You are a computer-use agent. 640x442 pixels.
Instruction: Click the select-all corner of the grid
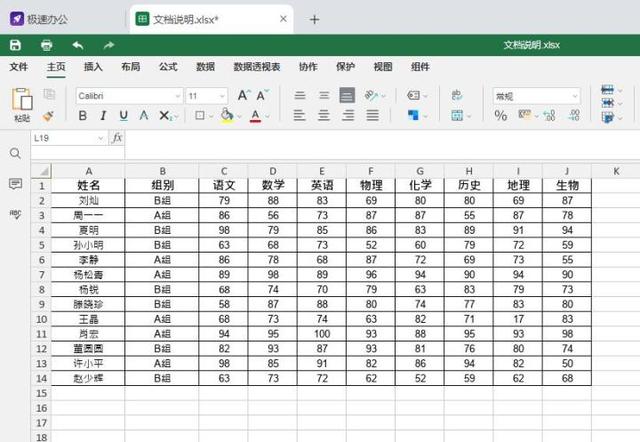point(42,171)
